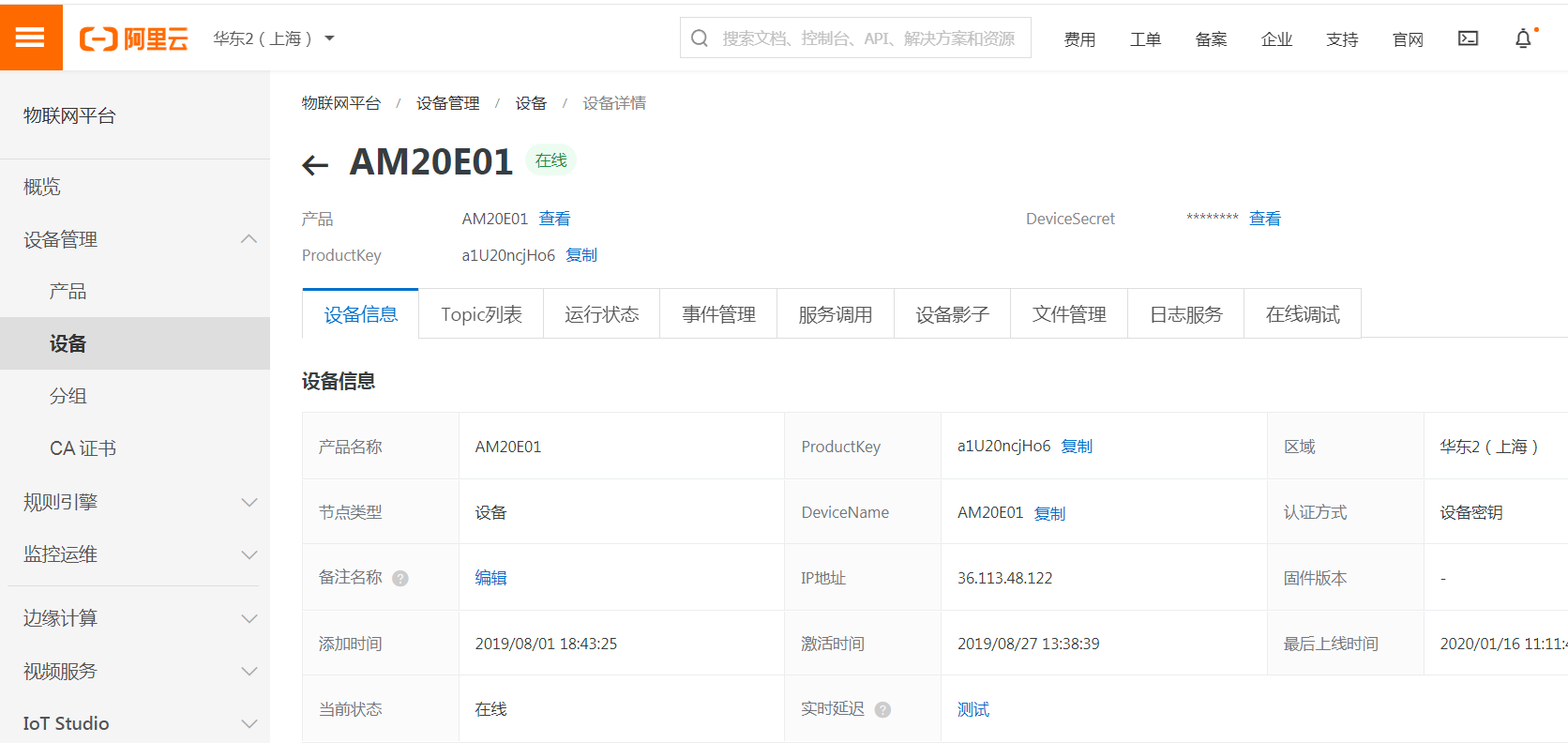The width and height of the screenshot is (1568, 743).
Task: Open 官网 in the top navigation
Action: click(1408, 39)
